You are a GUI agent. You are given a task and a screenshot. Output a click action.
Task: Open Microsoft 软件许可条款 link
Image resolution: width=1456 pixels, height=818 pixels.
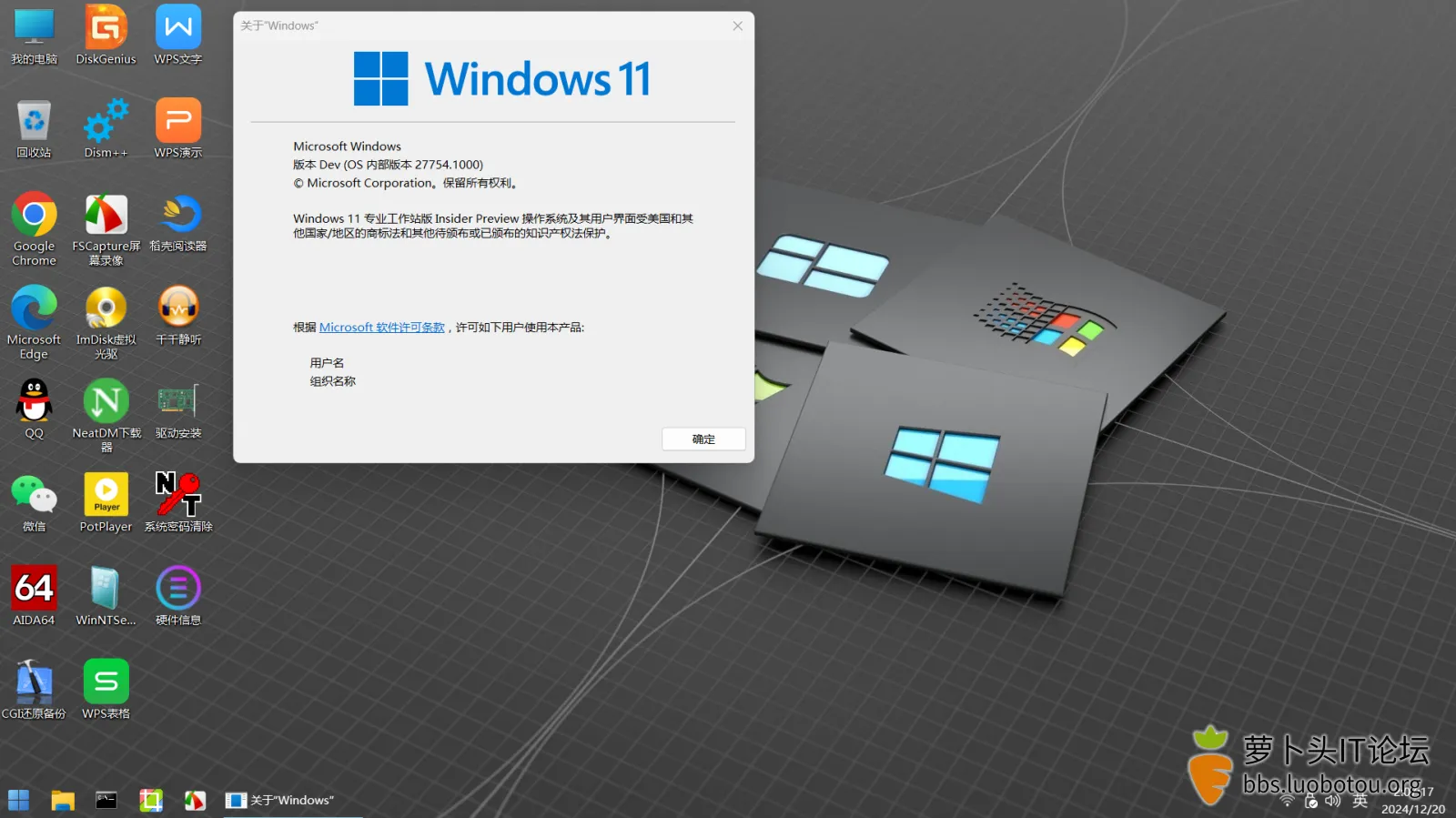pyautogui.click(x=382, y=328)
